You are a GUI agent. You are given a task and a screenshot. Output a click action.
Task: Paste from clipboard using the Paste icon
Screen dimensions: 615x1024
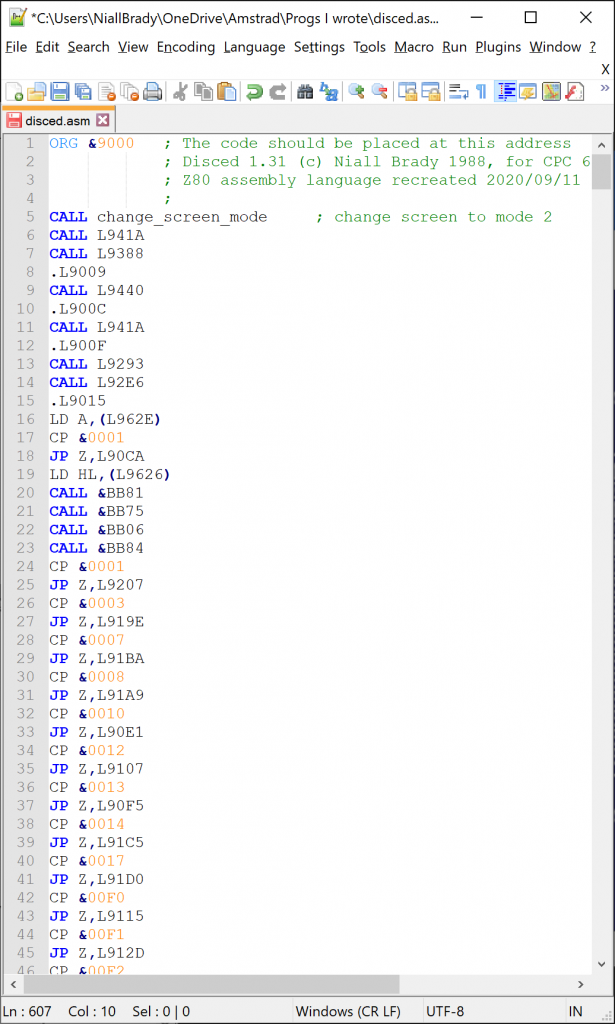point(226,92)
